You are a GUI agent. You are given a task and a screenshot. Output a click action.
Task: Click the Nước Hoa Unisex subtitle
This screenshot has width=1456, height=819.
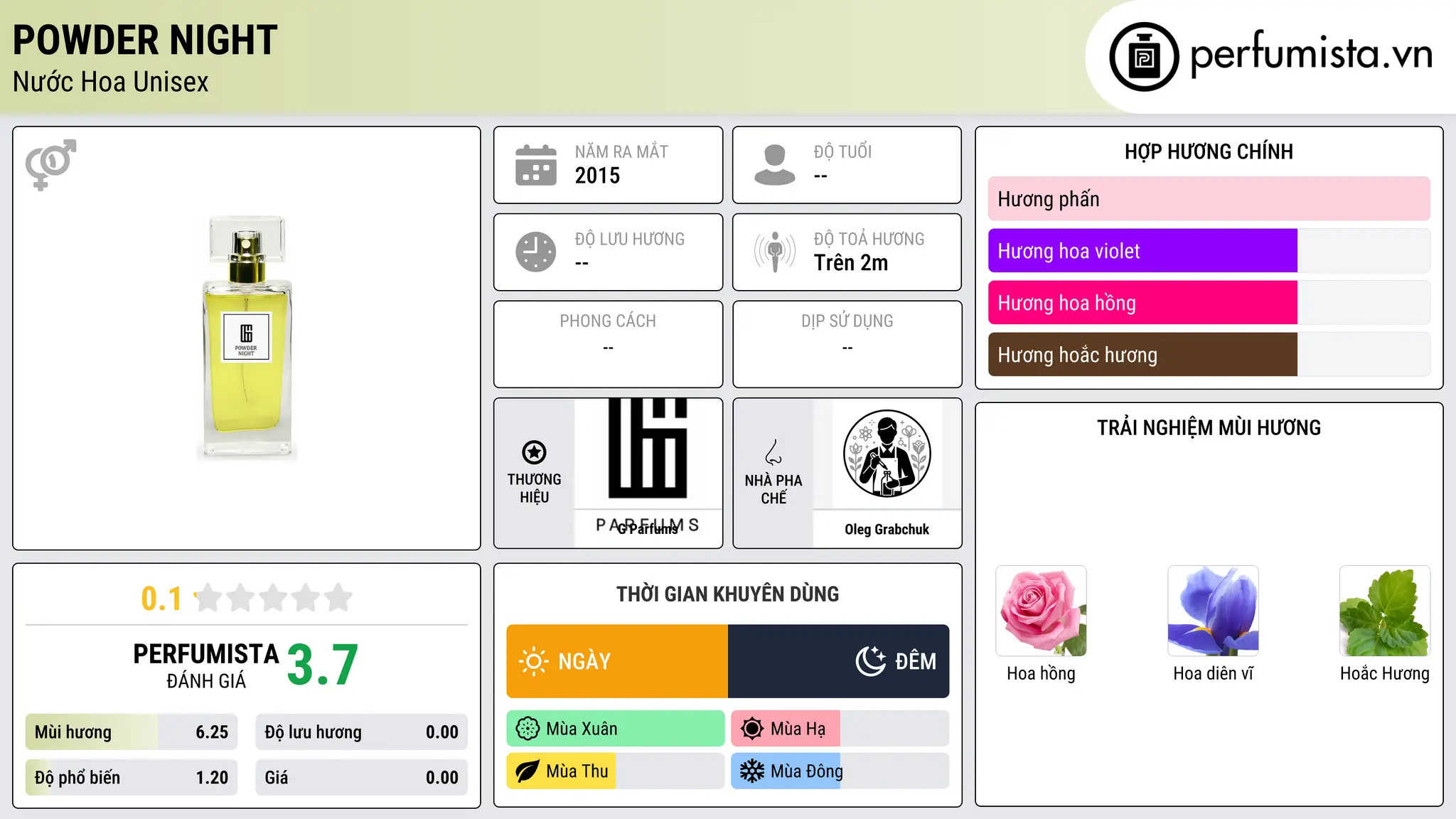[111, 82]
